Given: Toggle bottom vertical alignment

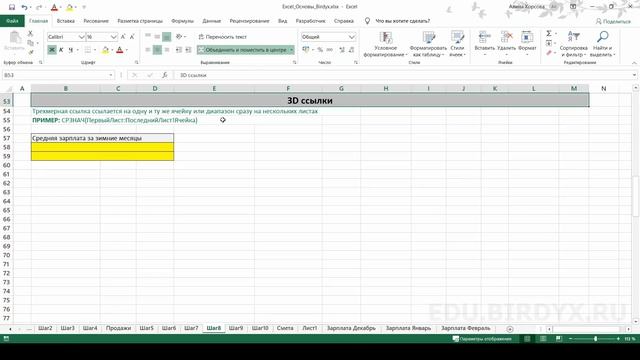Looking at the screenshot, I should coord(167,37).
